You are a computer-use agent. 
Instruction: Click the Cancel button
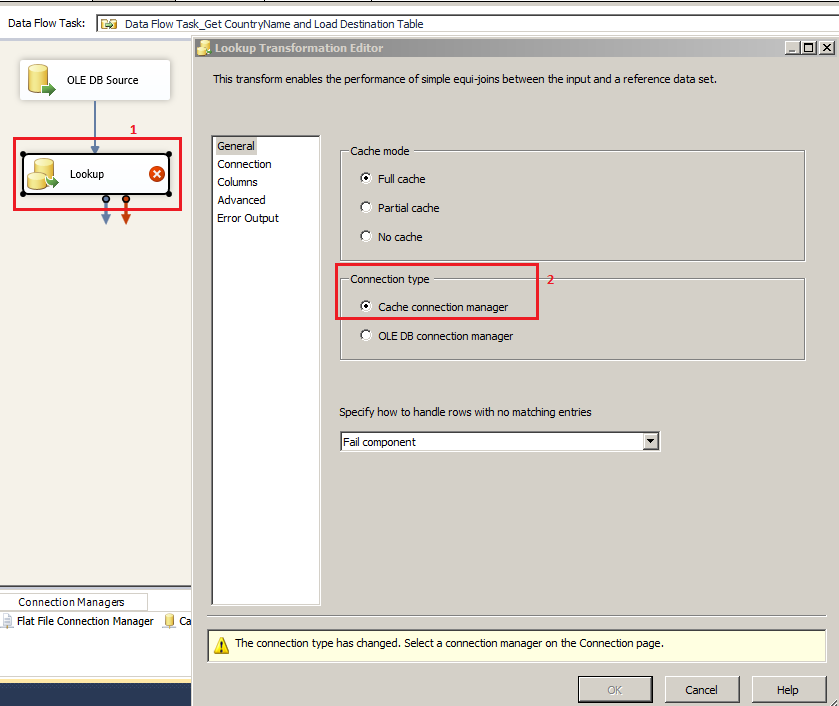[x=702, y=689]
